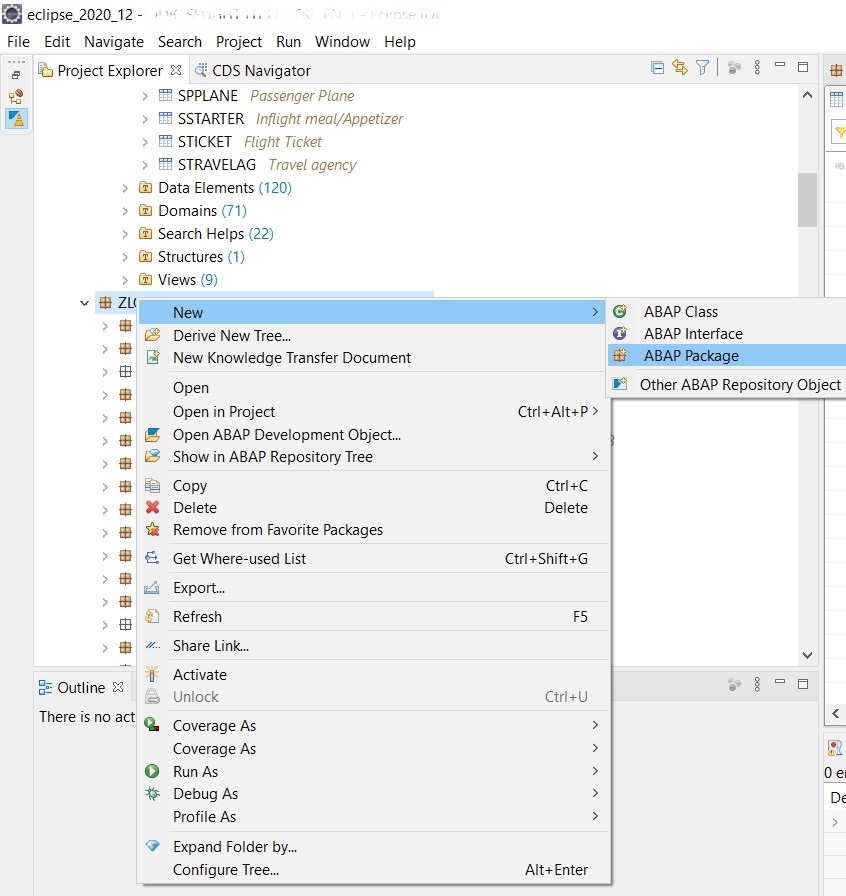Toggle Link with Editor in Project Explorer
The image size is (846, 896).
679,69
